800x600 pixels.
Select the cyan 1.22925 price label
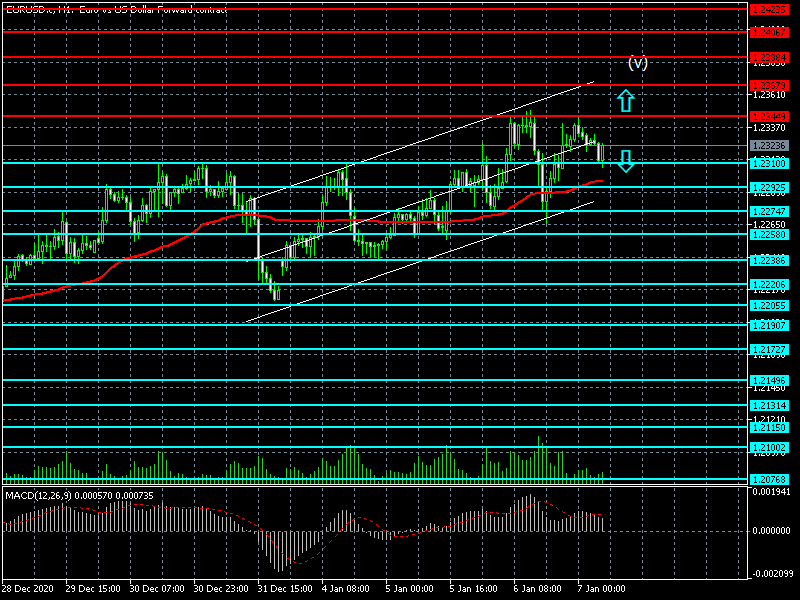tap(768, 187)
